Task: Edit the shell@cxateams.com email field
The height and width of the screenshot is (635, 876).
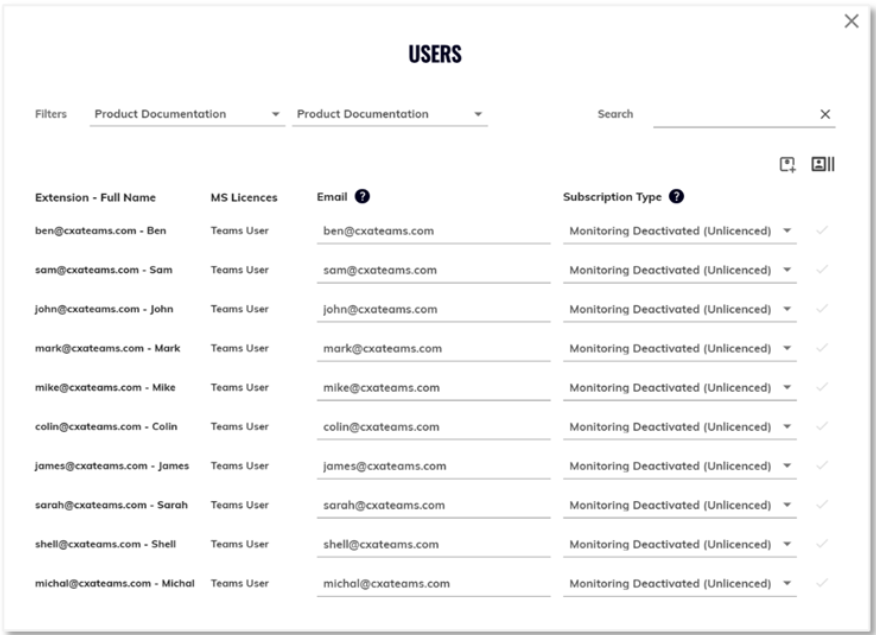Action: pos(433,544)
